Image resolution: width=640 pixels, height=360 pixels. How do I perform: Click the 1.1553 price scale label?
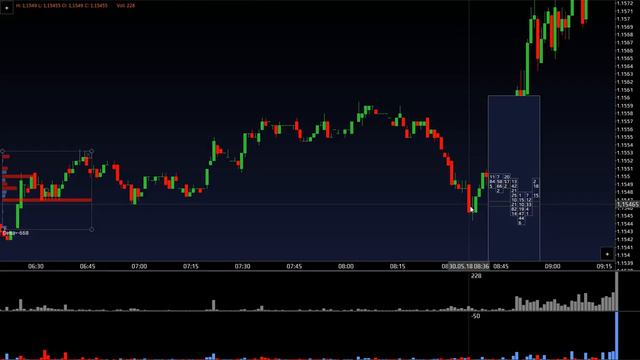[625, 153]
